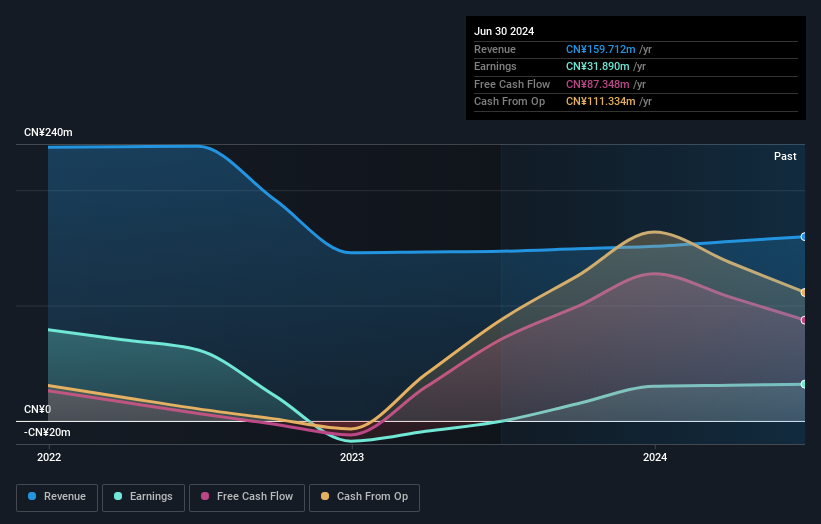Click the 2023 x-axis label
This screenshot has width=821, height=524.
click(x=352, y=458)
